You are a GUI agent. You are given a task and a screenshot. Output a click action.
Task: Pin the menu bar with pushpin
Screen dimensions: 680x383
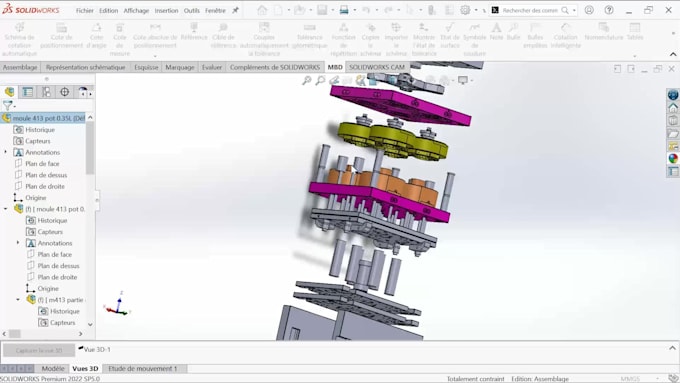pos(235,10)
